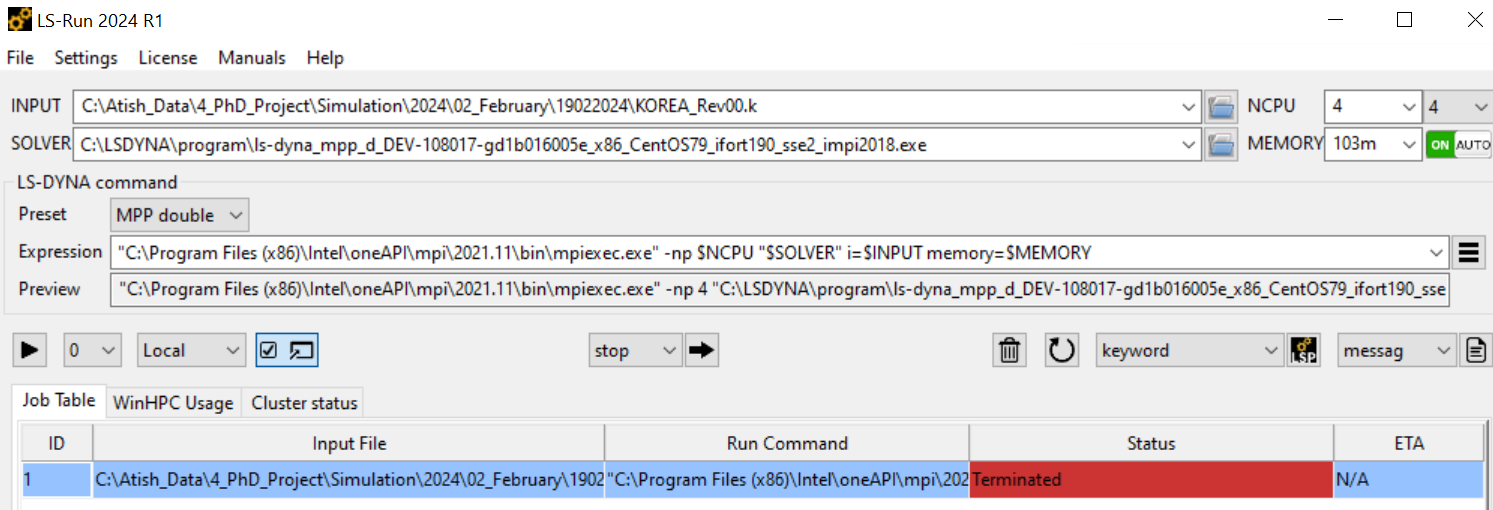The width and height of the screenshot is (1493, 510).
Task: Switch to the Job Table tab
Action: (x=59, y=400)
